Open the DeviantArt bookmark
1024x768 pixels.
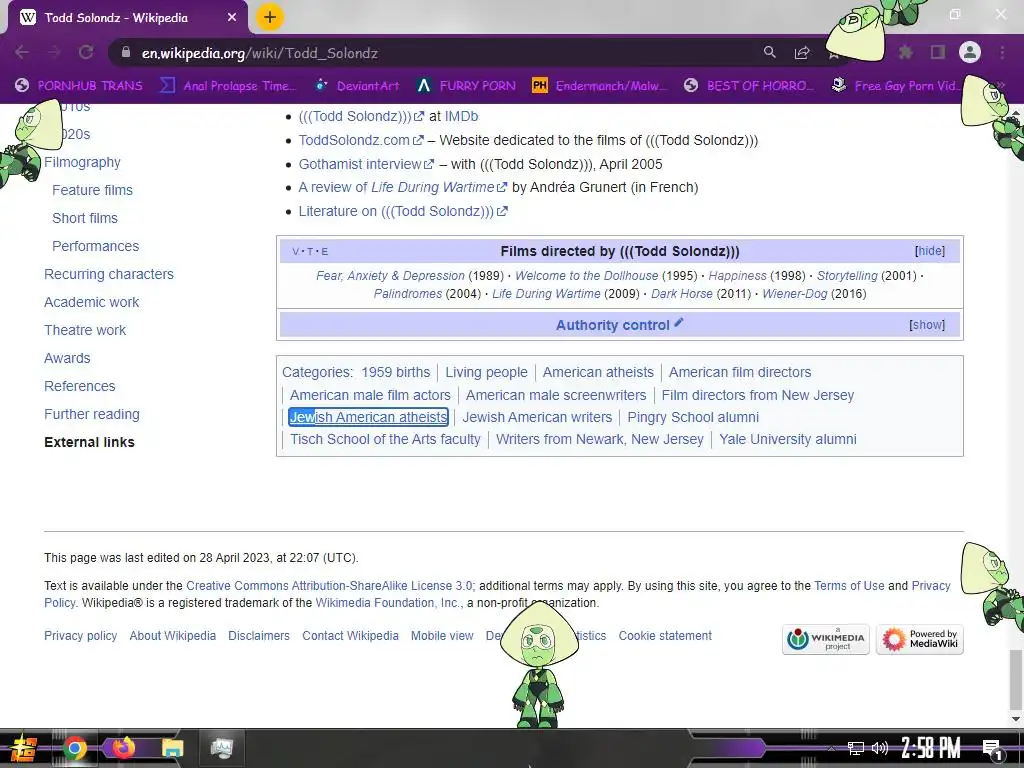coord(357,86)
